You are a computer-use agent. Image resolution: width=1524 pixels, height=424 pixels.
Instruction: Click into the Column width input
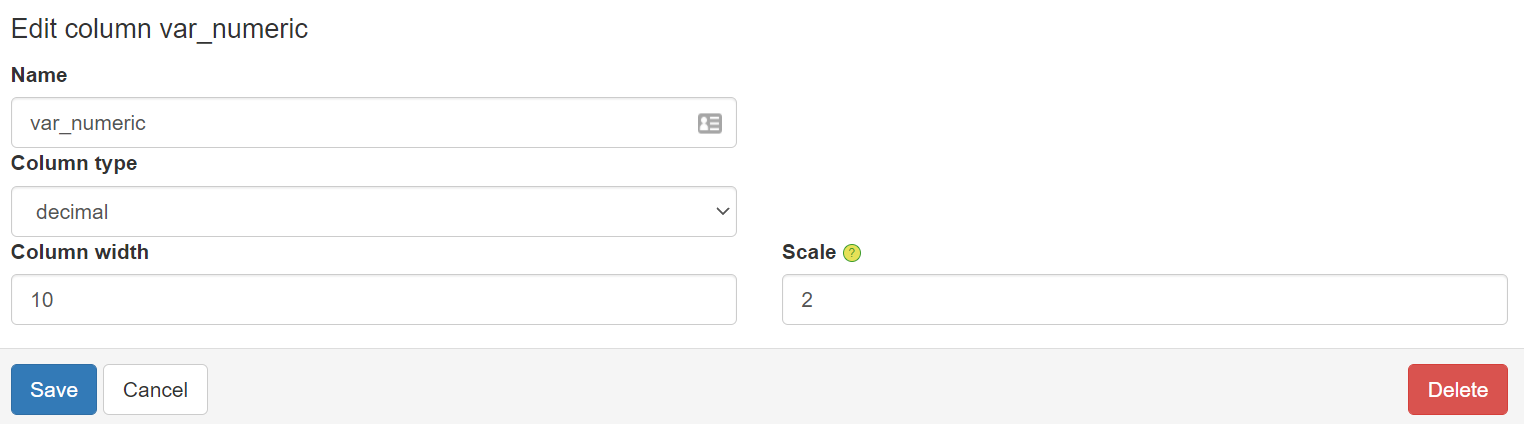373,300
